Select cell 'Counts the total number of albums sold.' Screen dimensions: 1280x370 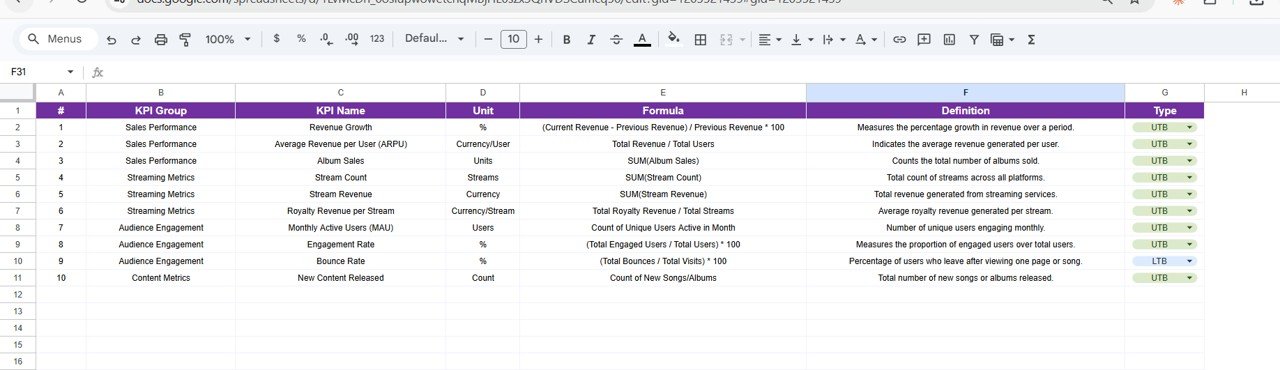point(965,161)
